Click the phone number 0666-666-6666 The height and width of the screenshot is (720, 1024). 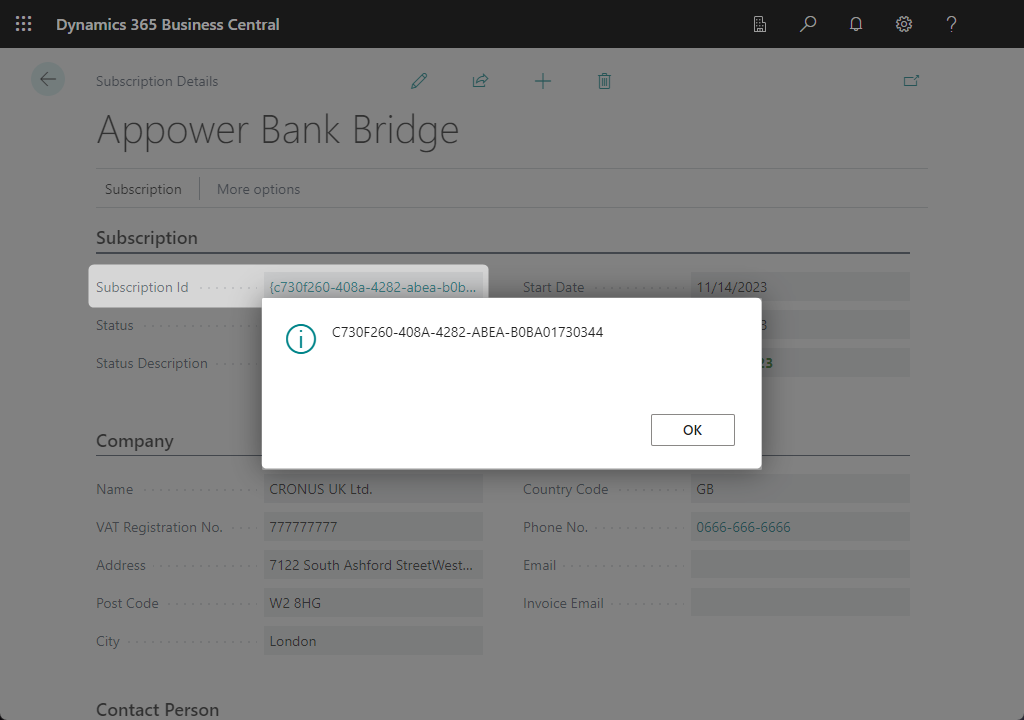point(743,527)
